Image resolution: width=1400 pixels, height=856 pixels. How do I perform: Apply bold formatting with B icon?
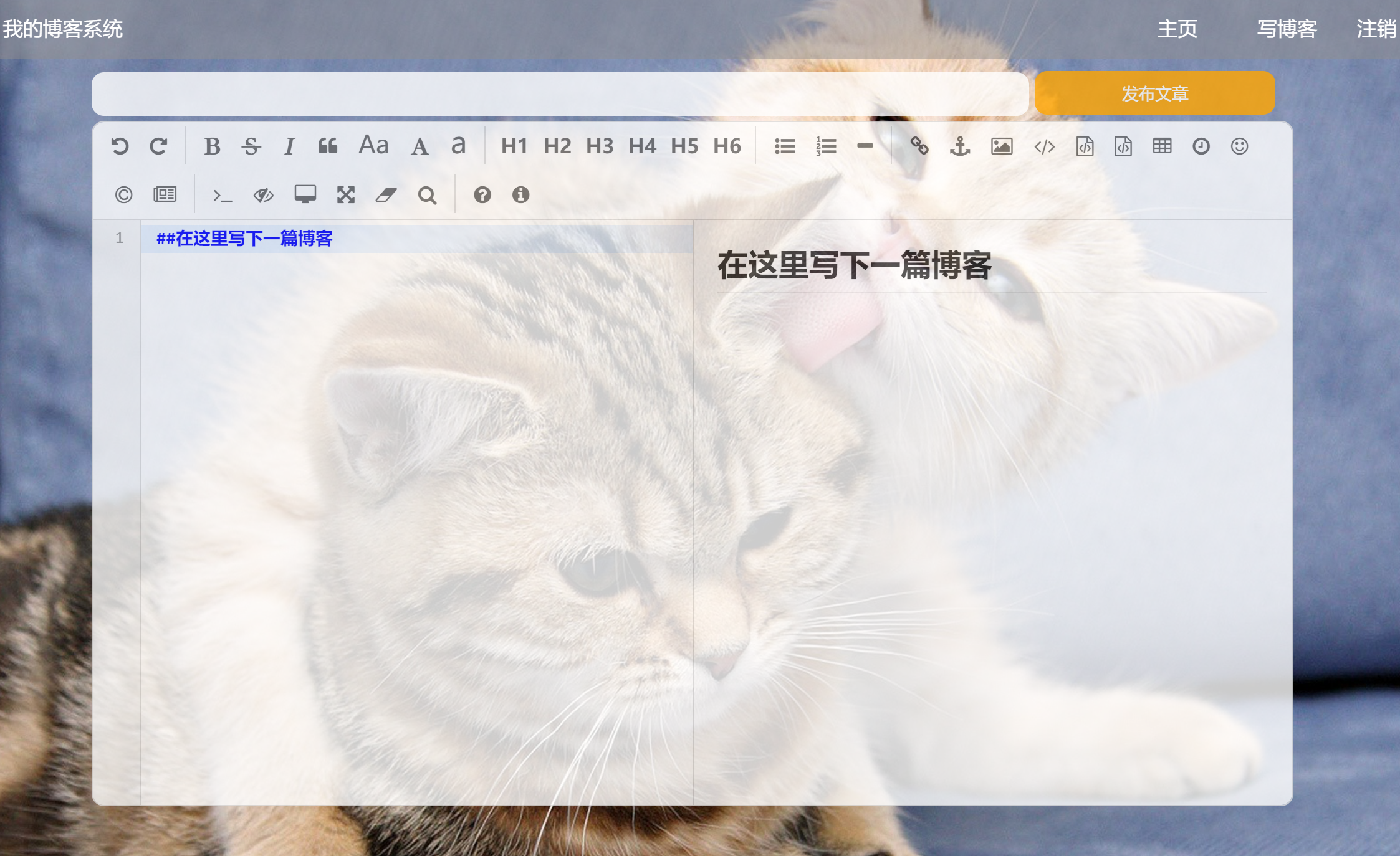[212, 146]
